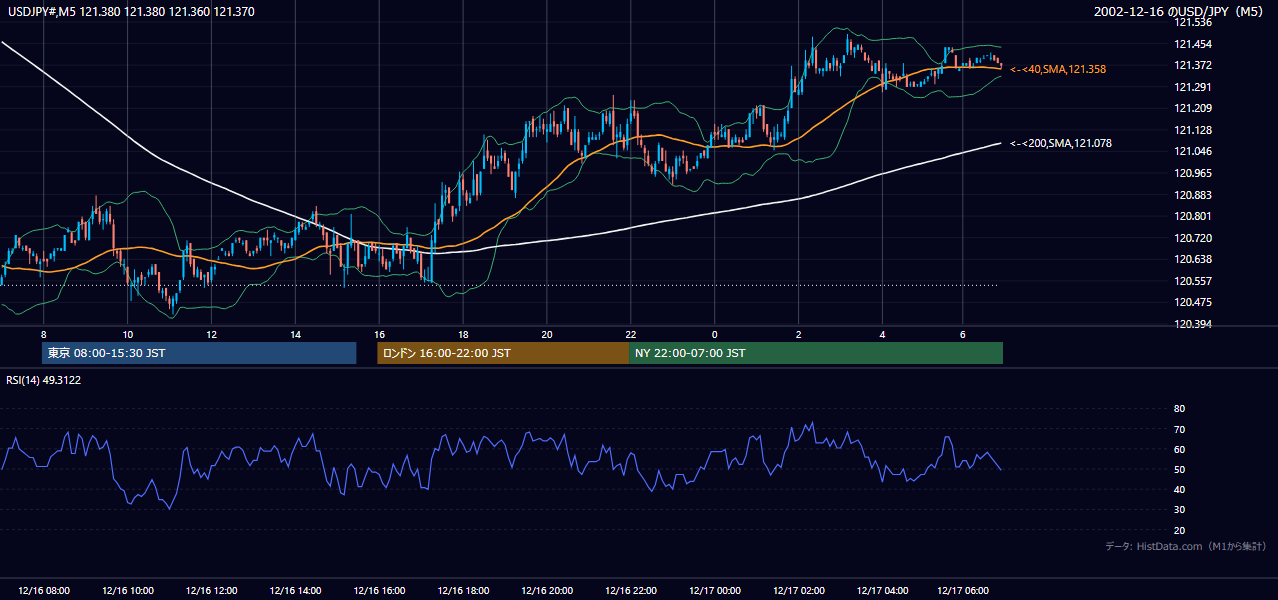This screenshot has width=1278, height=600.
Task: Click the bottom timestamp 12/17 00:00
Action: point(714,591)
